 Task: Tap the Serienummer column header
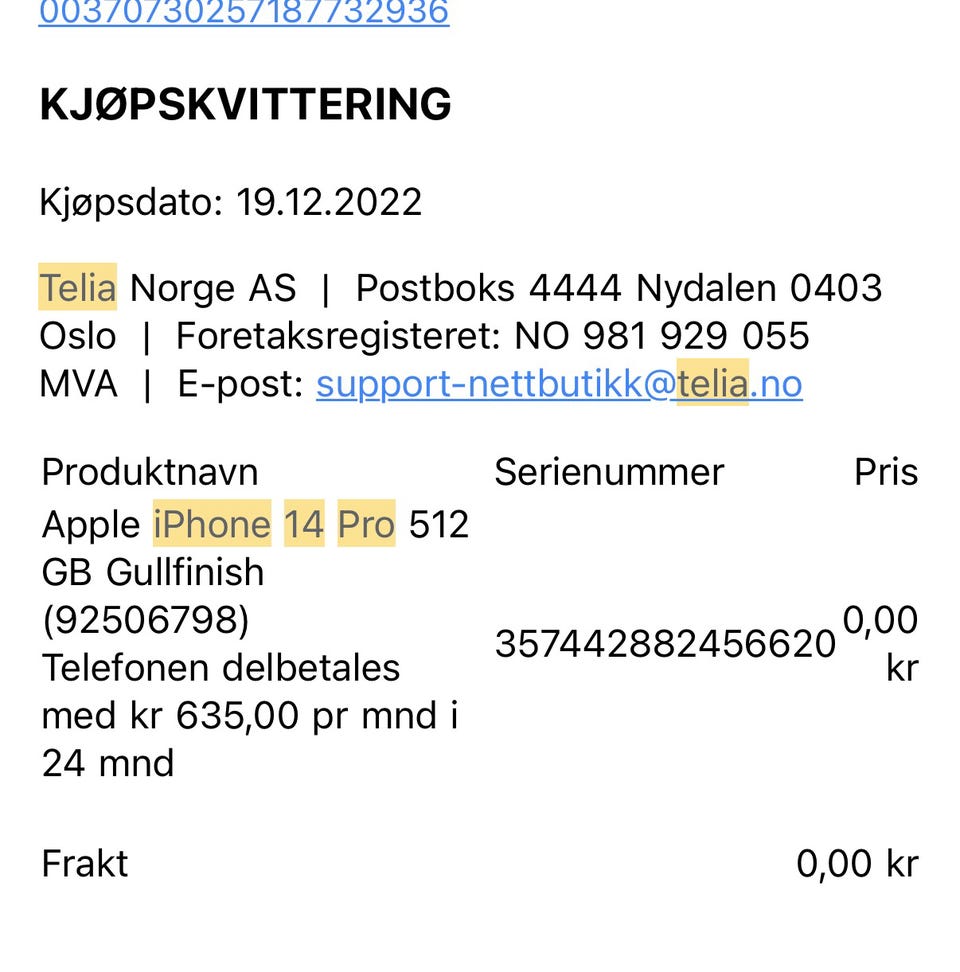coord(609,472)
